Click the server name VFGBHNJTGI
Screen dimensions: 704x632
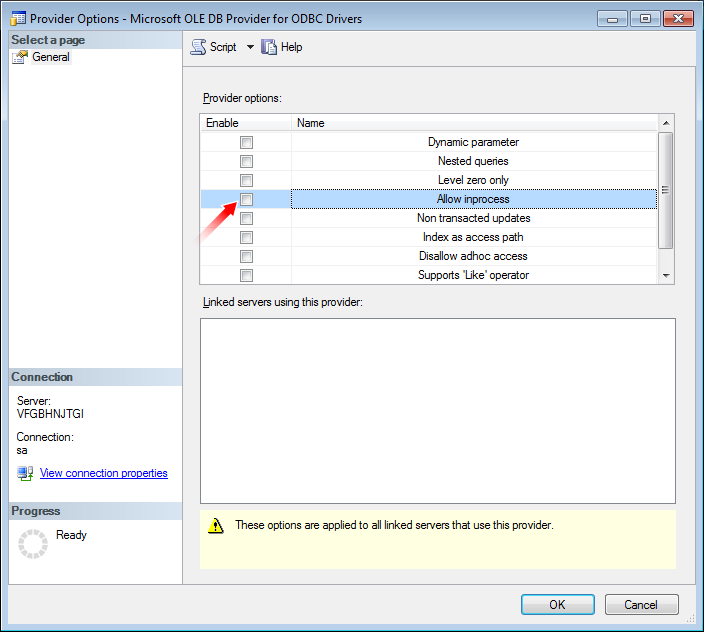tap(50, 414)
